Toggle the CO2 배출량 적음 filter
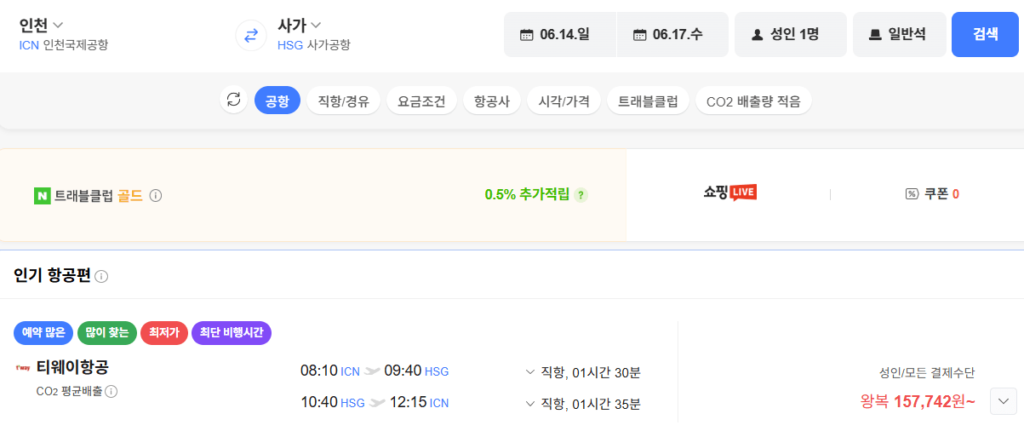Screen dimensions: 1024x437 click(x=753, y=101)
